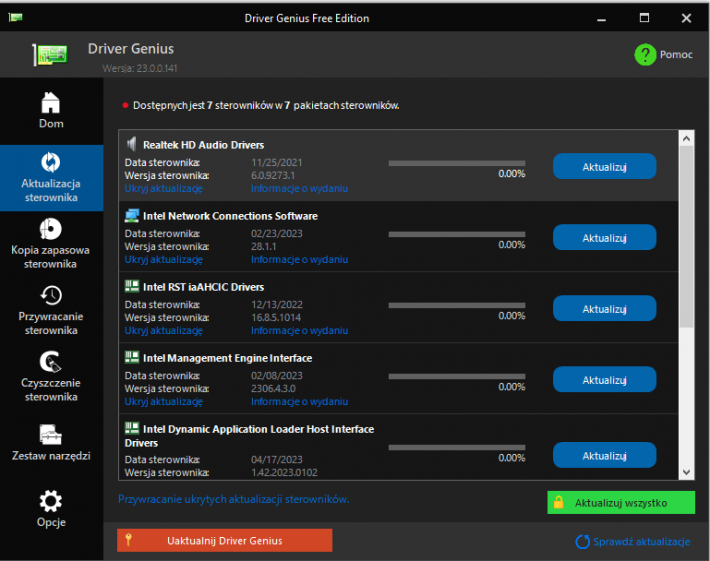Click the driver list scrollbar thumb
The height and width of the screenshot is (561, 710).
[x=686, y=237]
